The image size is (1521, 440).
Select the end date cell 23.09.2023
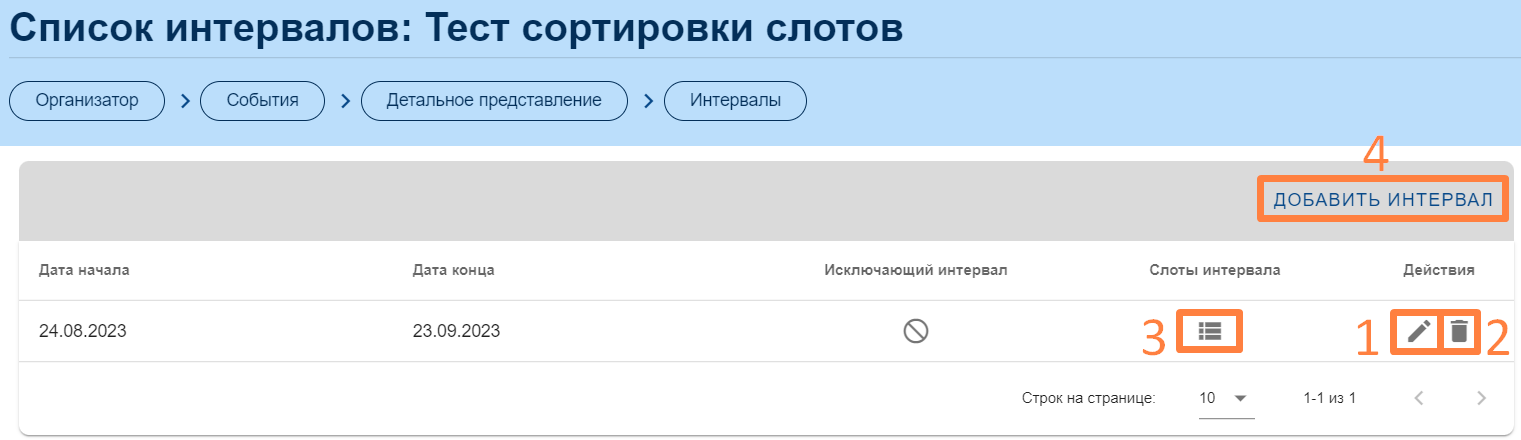456,332
